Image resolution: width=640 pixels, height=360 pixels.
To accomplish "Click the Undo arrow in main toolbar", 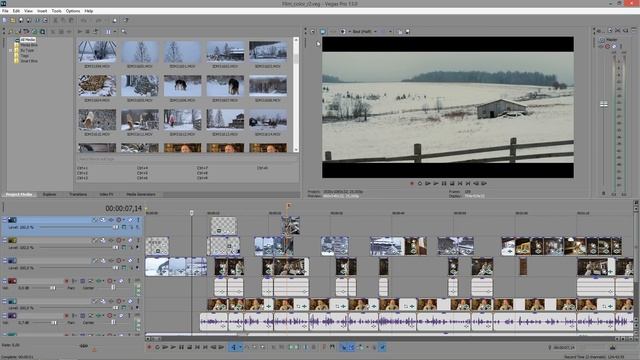I will [84, 20].
